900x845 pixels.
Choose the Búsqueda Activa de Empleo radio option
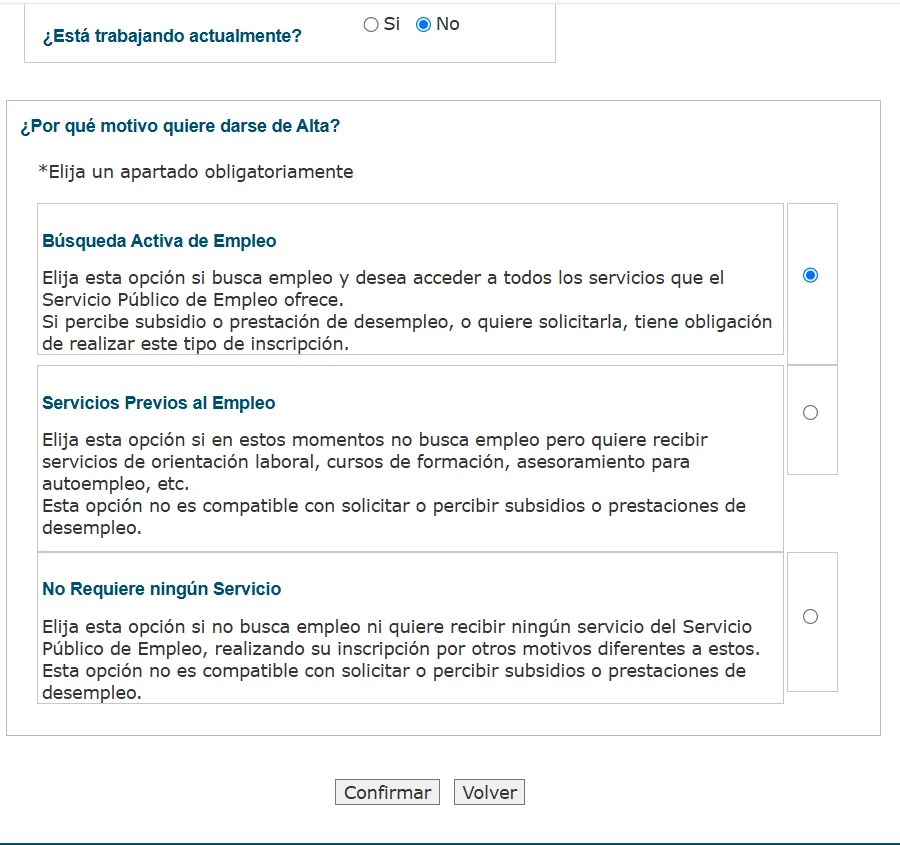click(x=810, y=276)
